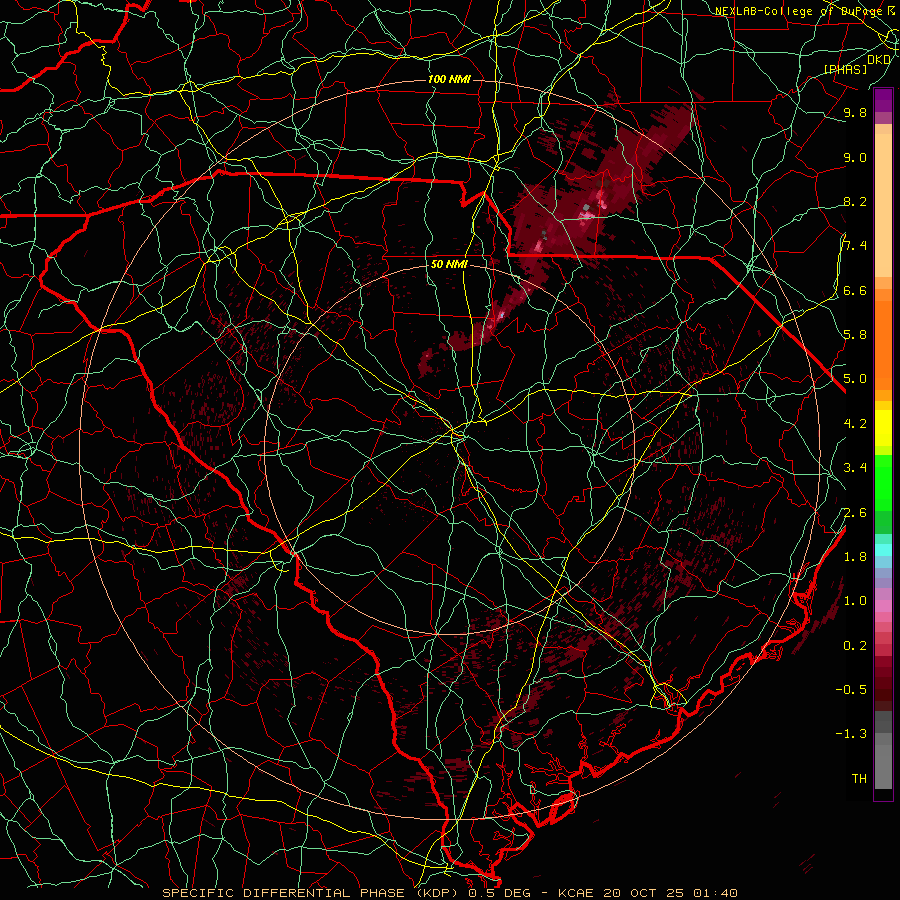Click the 1.0 color scale value
900x900 pixels.
(855, 601)
